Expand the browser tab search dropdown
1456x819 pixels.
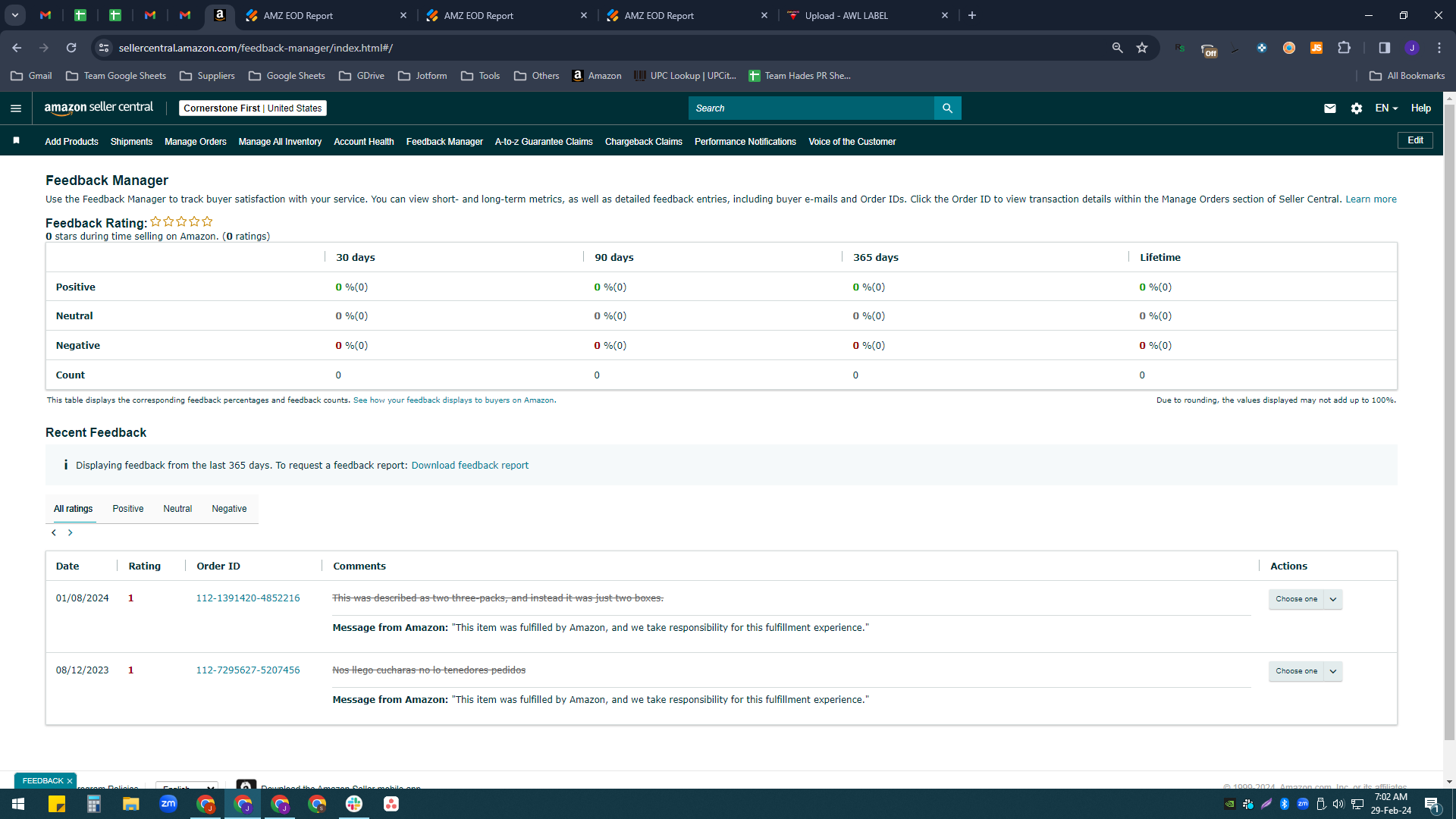[x=15, y=15]
